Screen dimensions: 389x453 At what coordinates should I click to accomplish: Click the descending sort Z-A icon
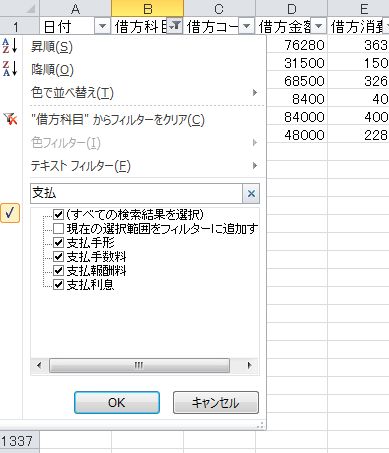[10, 69]
